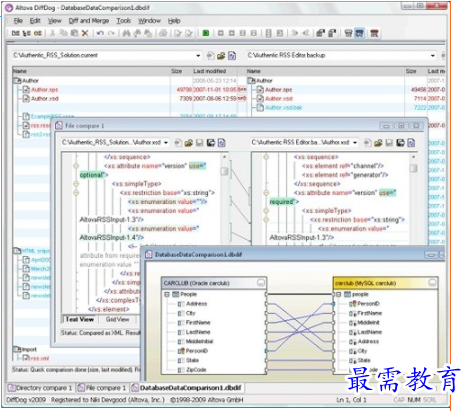The image size is (469, 411).
Task: Open the Help menu
Action: pos(174,21)
